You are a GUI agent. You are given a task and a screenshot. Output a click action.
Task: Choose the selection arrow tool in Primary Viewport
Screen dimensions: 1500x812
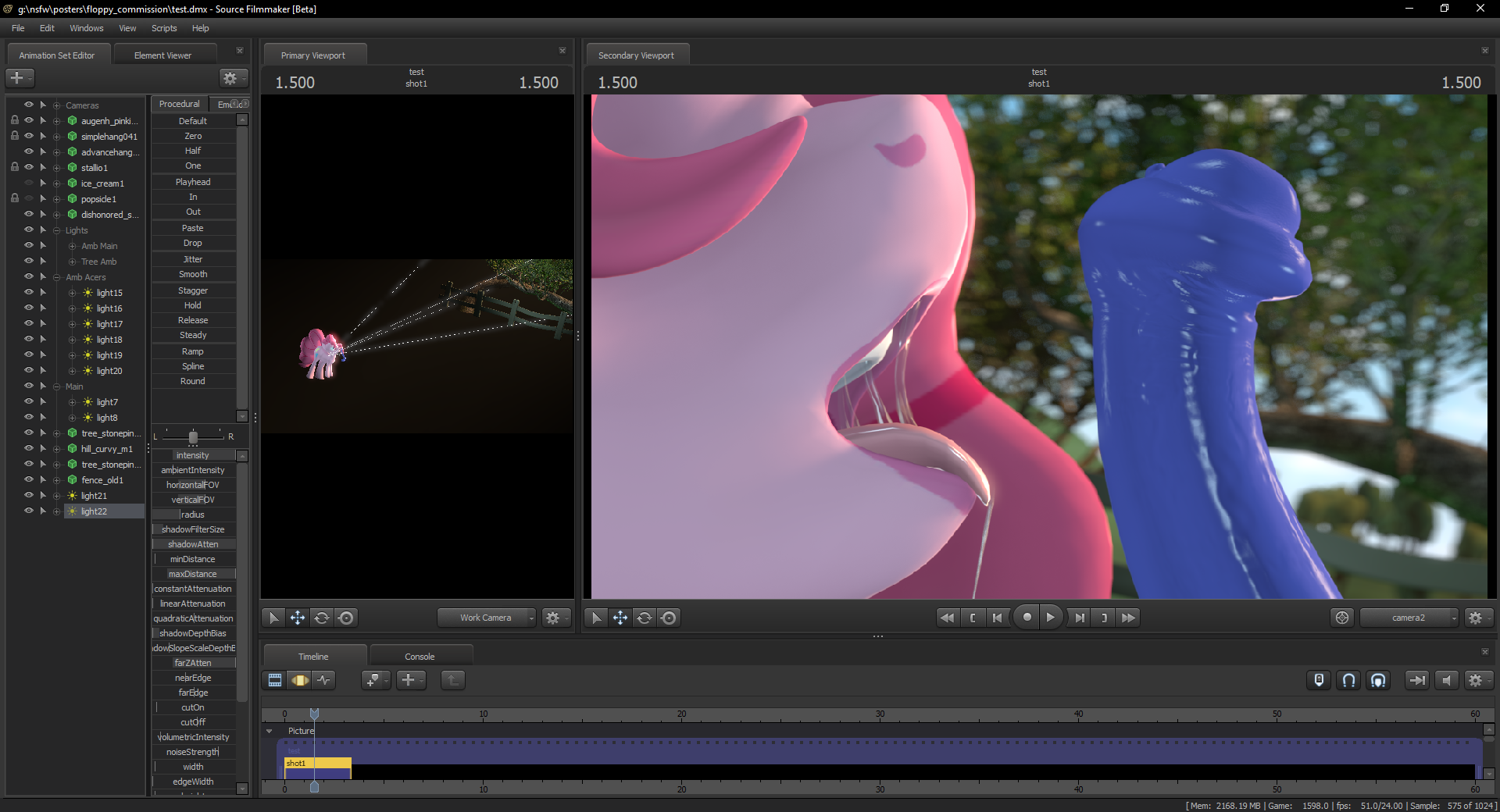tap(273, 618)
